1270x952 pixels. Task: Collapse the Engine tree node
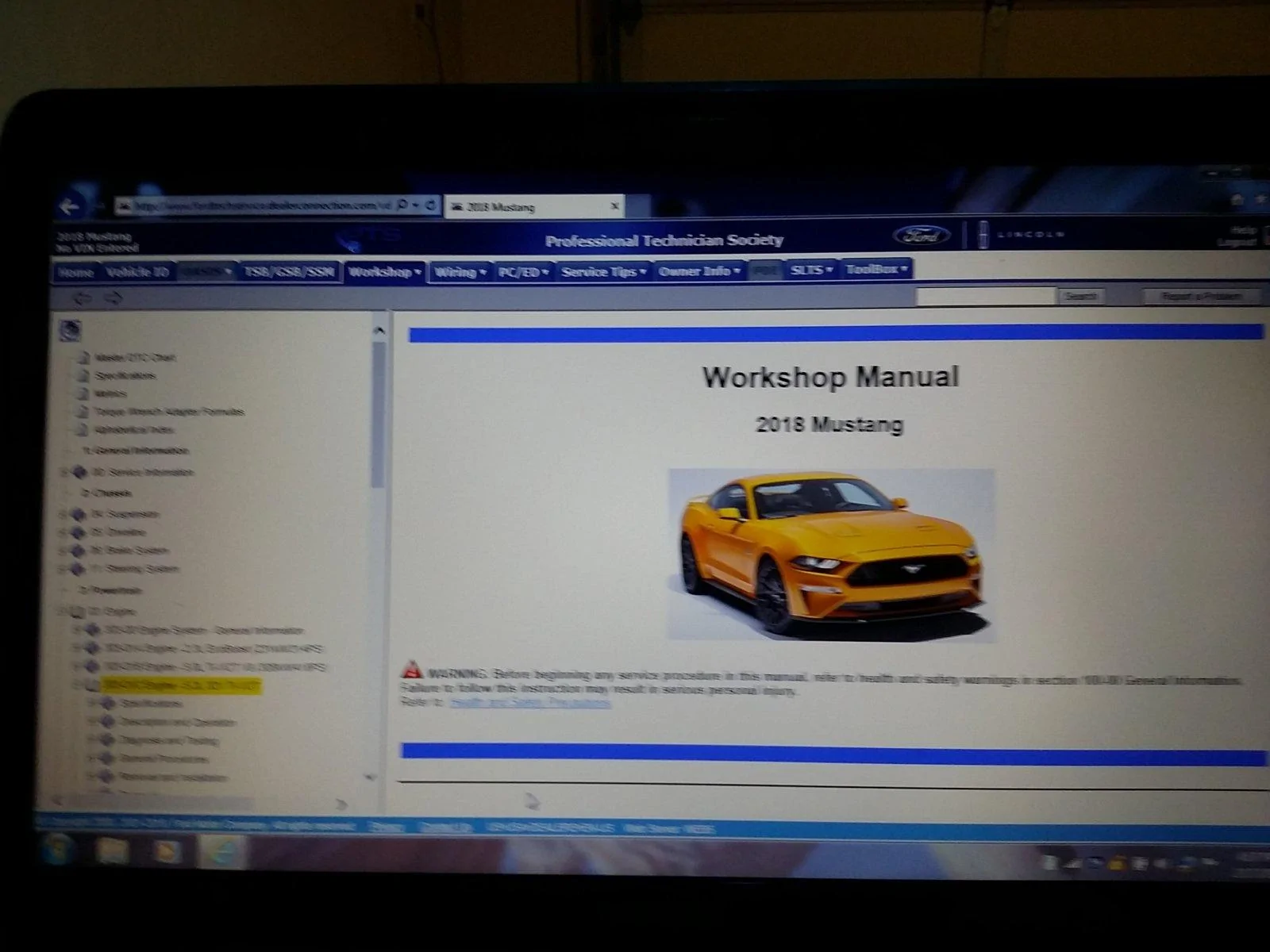tap(63, 612)
